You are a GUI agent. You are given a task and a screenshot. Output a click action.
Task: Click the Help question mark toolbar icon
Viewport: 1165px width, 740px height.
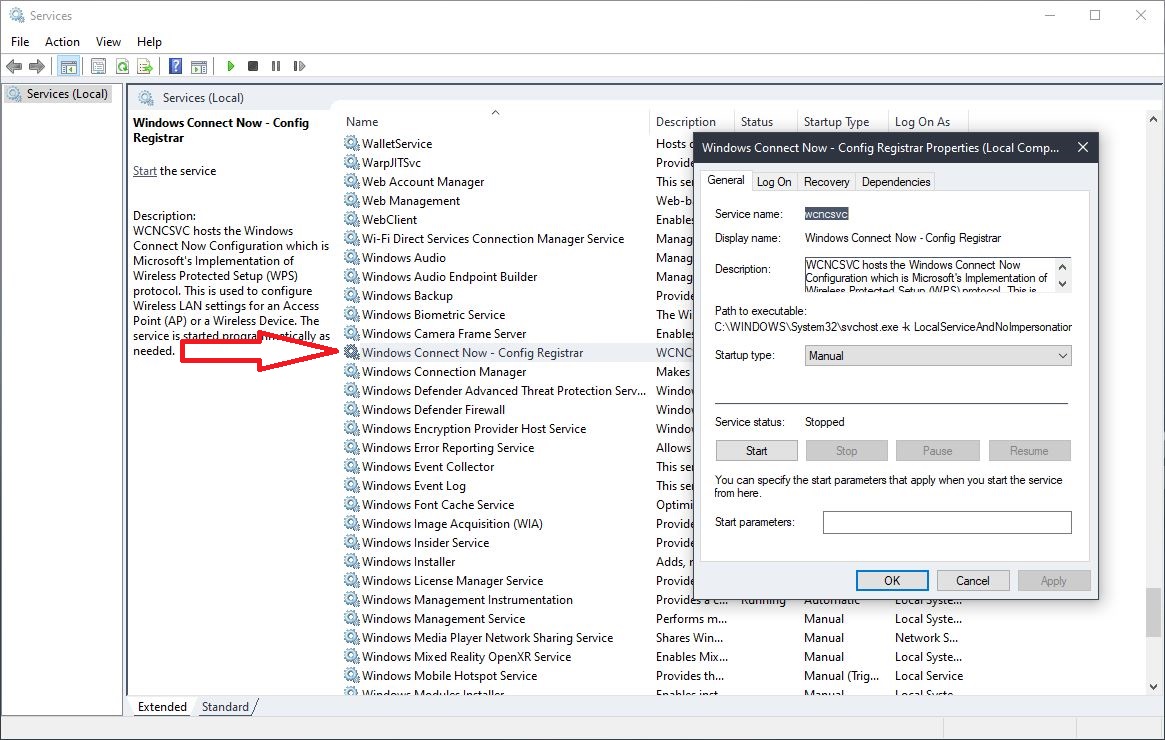coord(174,66)
